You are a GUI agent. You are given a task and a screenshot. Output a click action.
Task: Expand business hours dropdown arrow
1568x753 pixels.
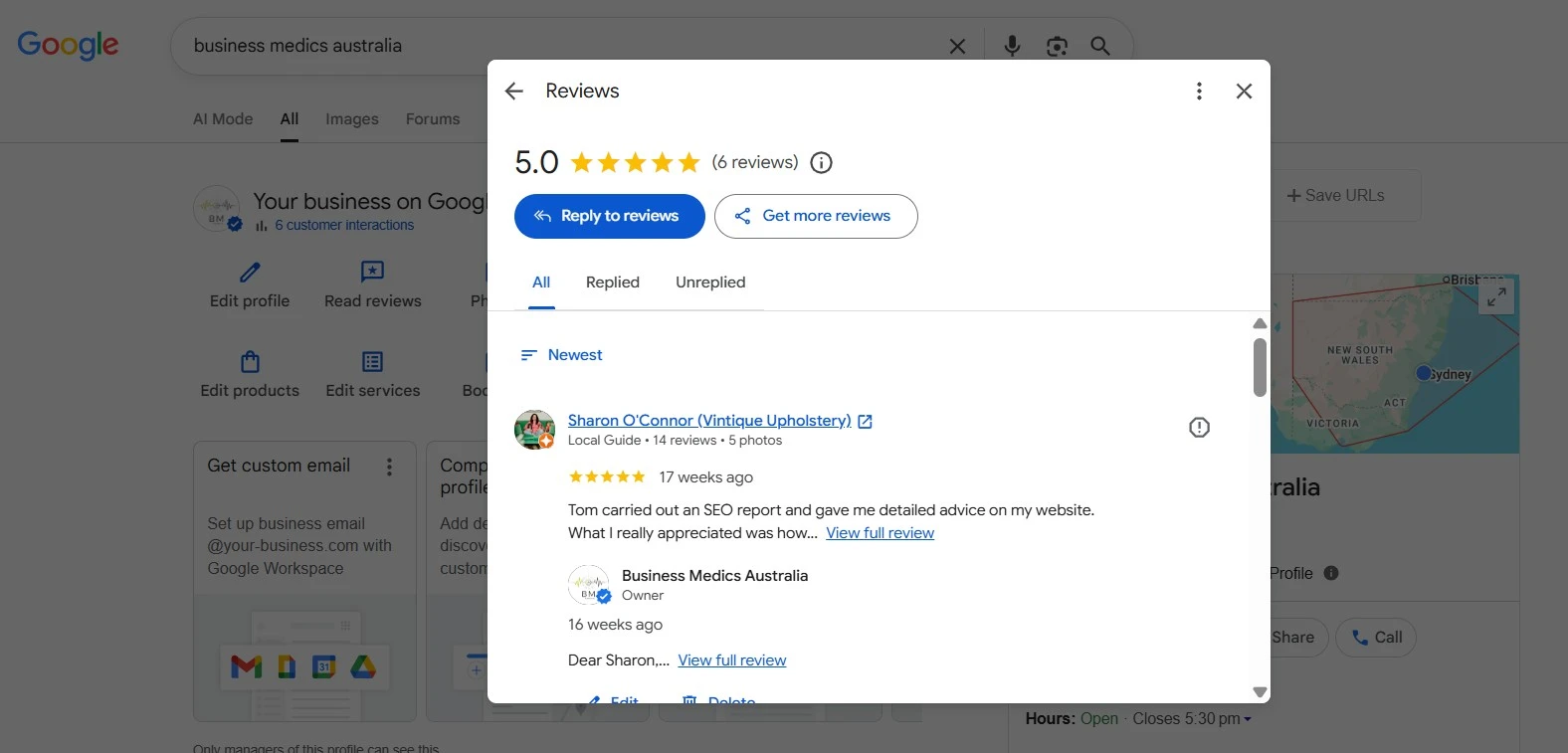click(x=1248, y=719)
